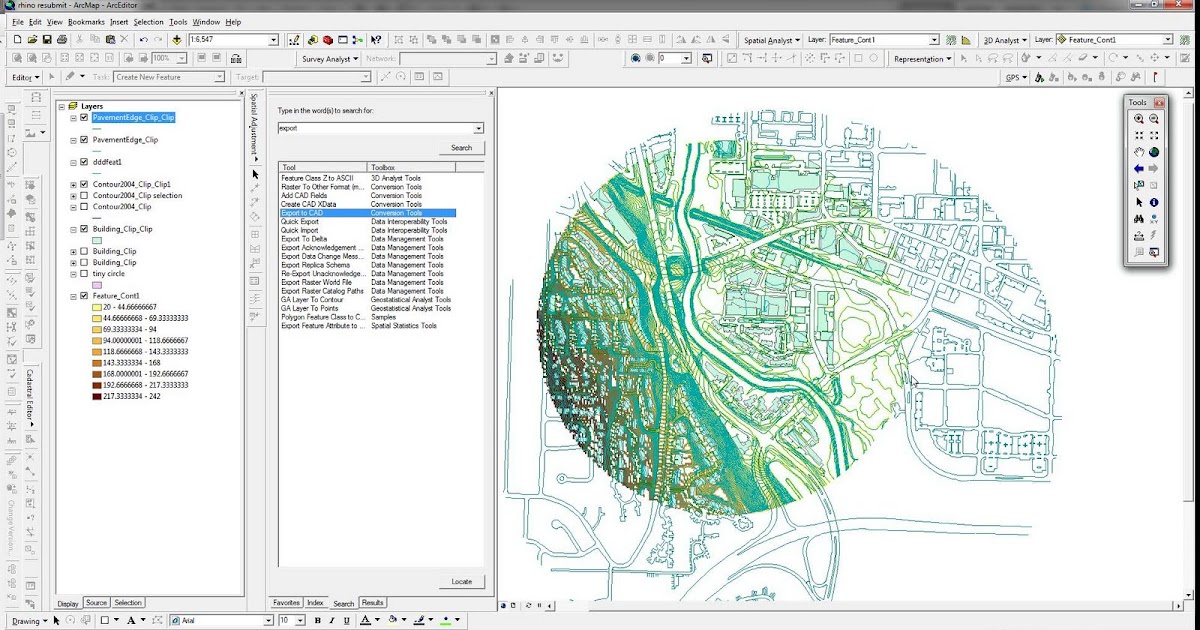This screenshot has width=1200, height=630.
Task: Click the Open map document icon
Action: coord(32,40)
